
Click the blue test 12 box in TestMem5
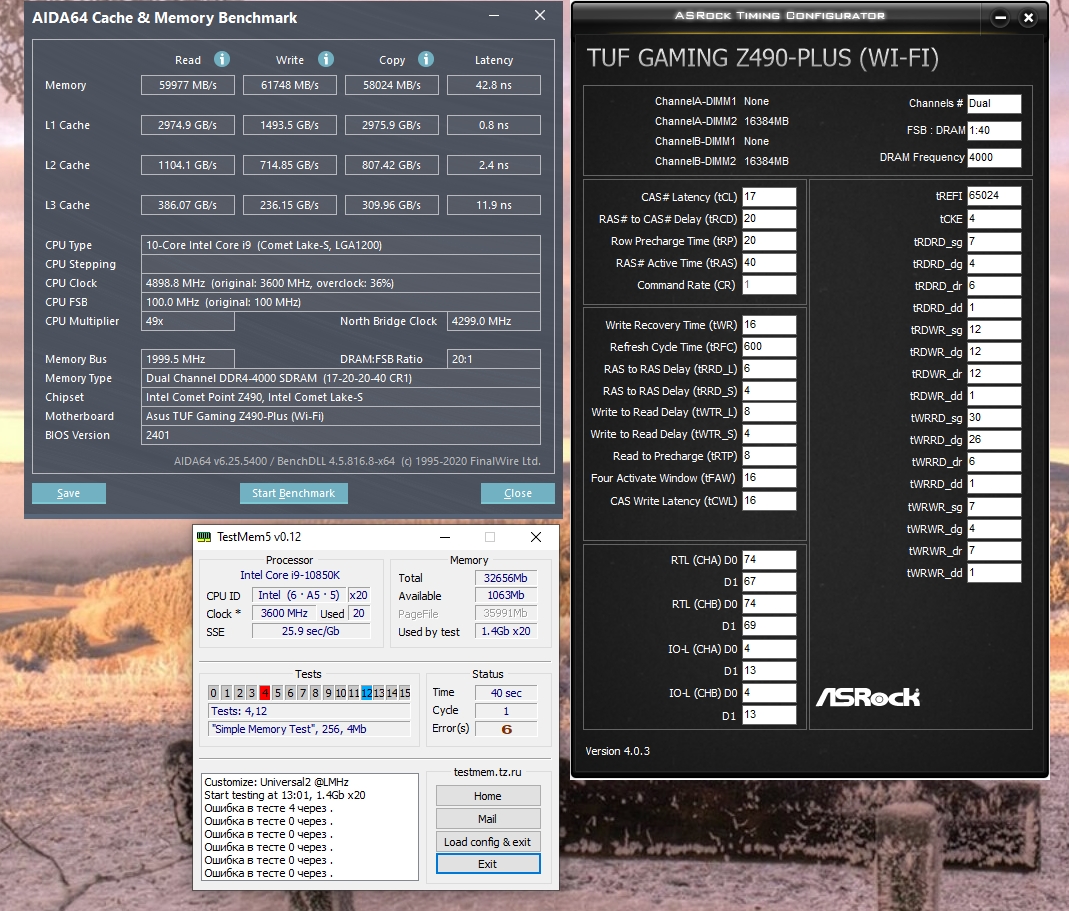tap(367, 693)
